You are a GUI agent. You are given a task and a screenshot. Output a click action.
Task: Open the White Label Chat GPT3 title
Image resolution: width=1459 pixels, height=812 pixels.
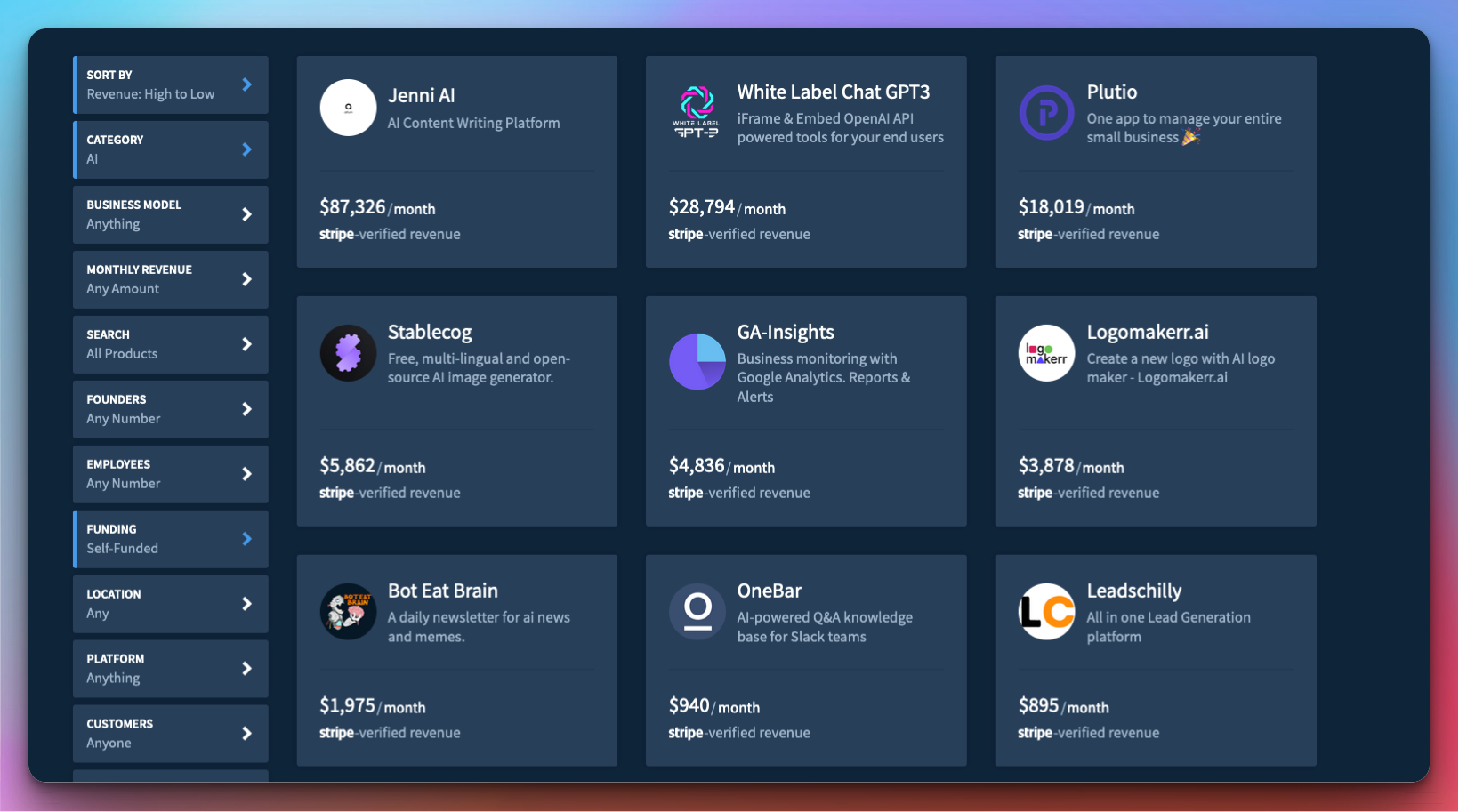[834, 92]
